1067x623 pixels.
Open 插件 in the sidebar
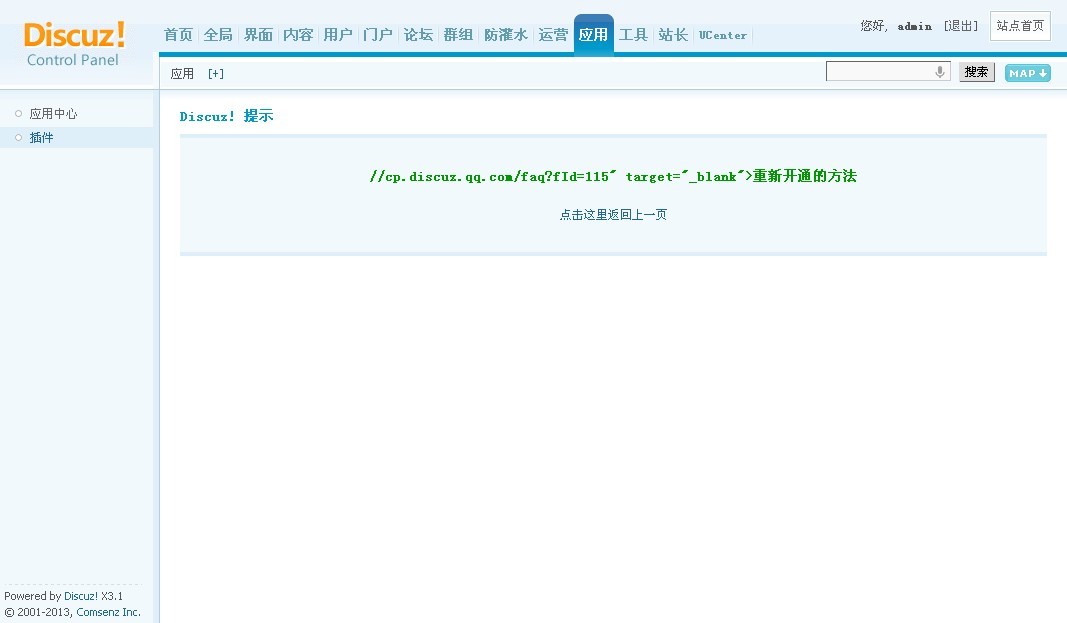click(42, 137)
